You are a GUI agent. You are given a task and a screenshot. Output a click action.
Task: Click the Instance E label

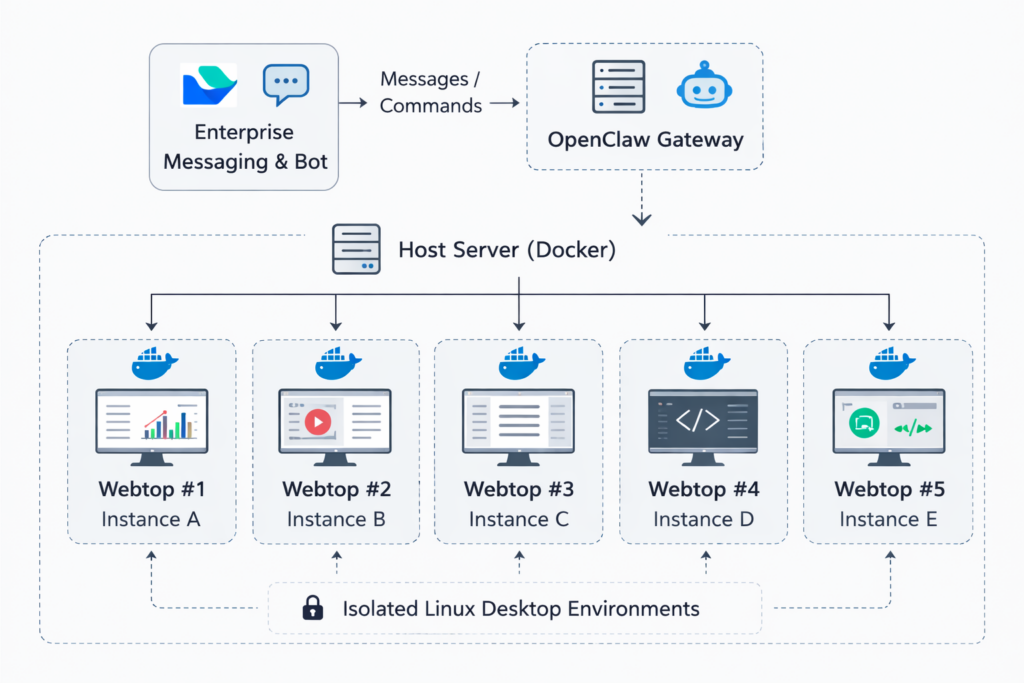click(888, 519)
